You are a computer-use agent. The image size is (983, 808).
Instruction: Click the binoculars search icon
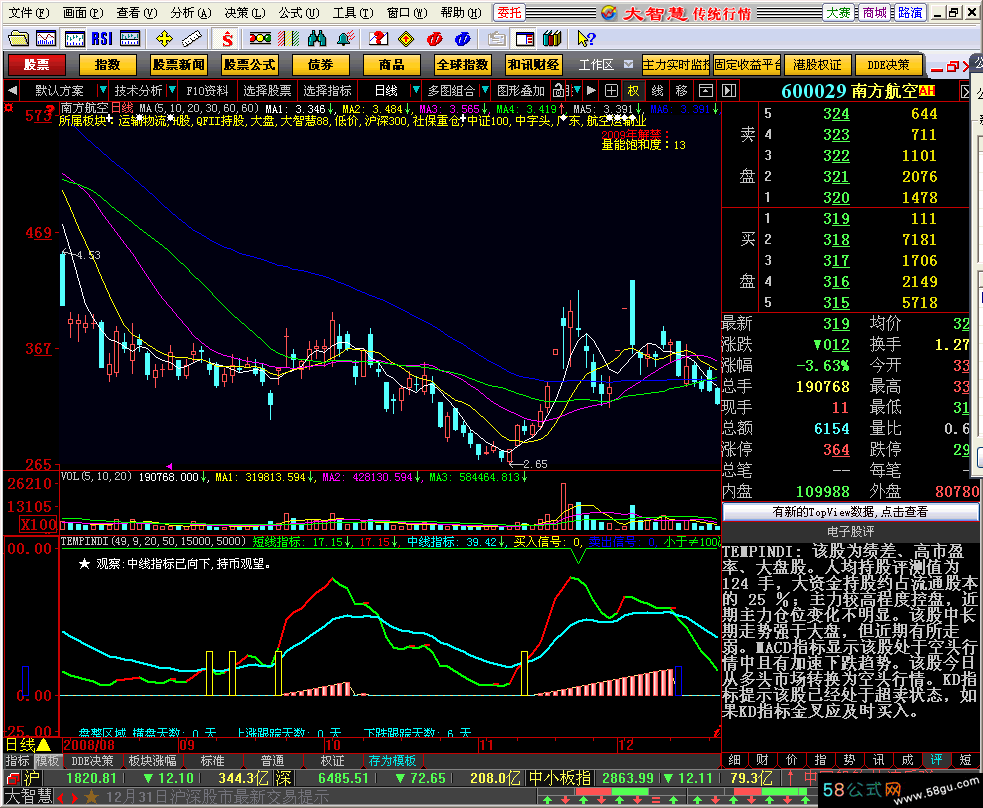pyautogui.click(x=317, y=39)
